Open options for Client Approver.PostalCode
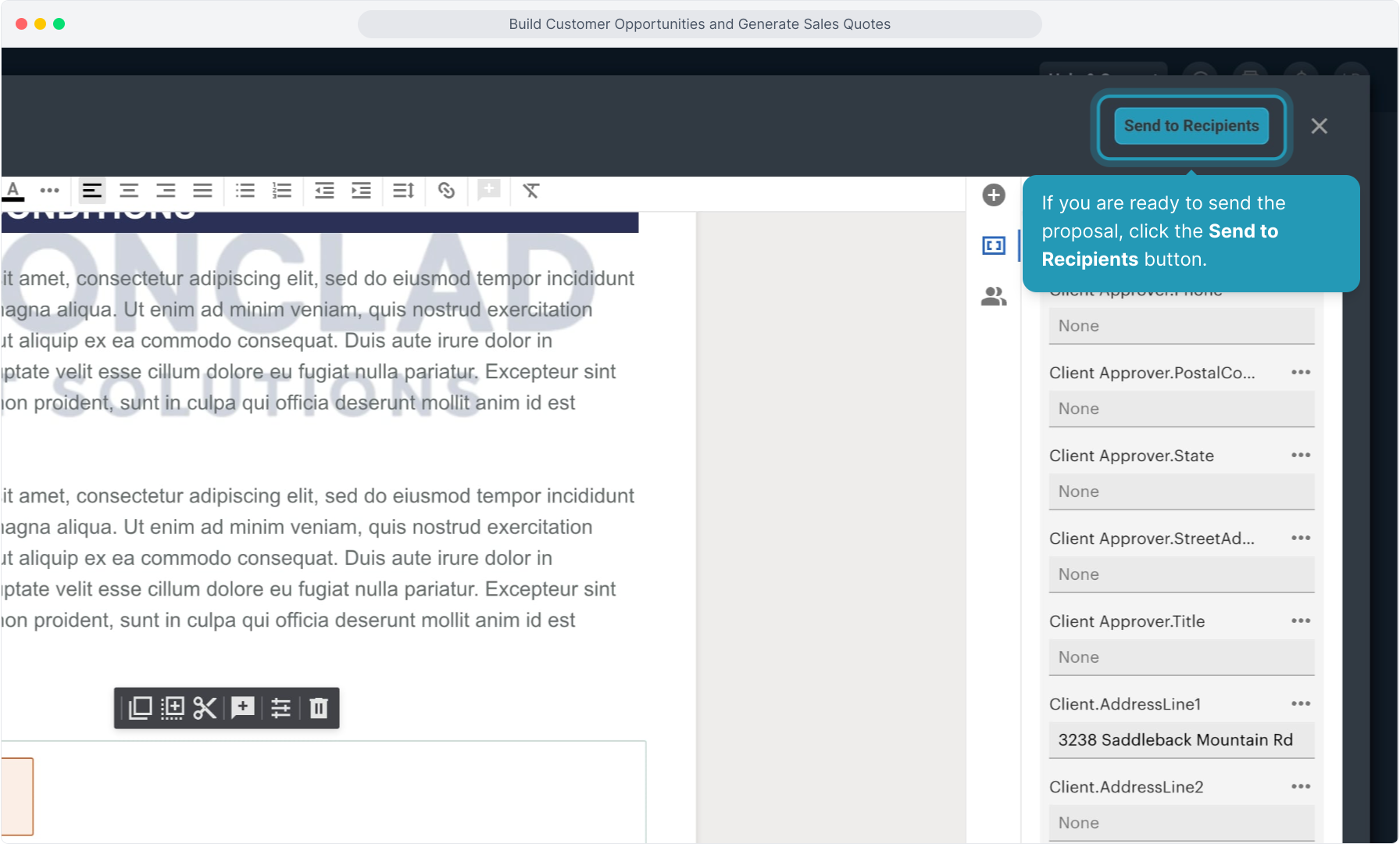Screen dimensions: 1400x844 [x=1301, y=373]
